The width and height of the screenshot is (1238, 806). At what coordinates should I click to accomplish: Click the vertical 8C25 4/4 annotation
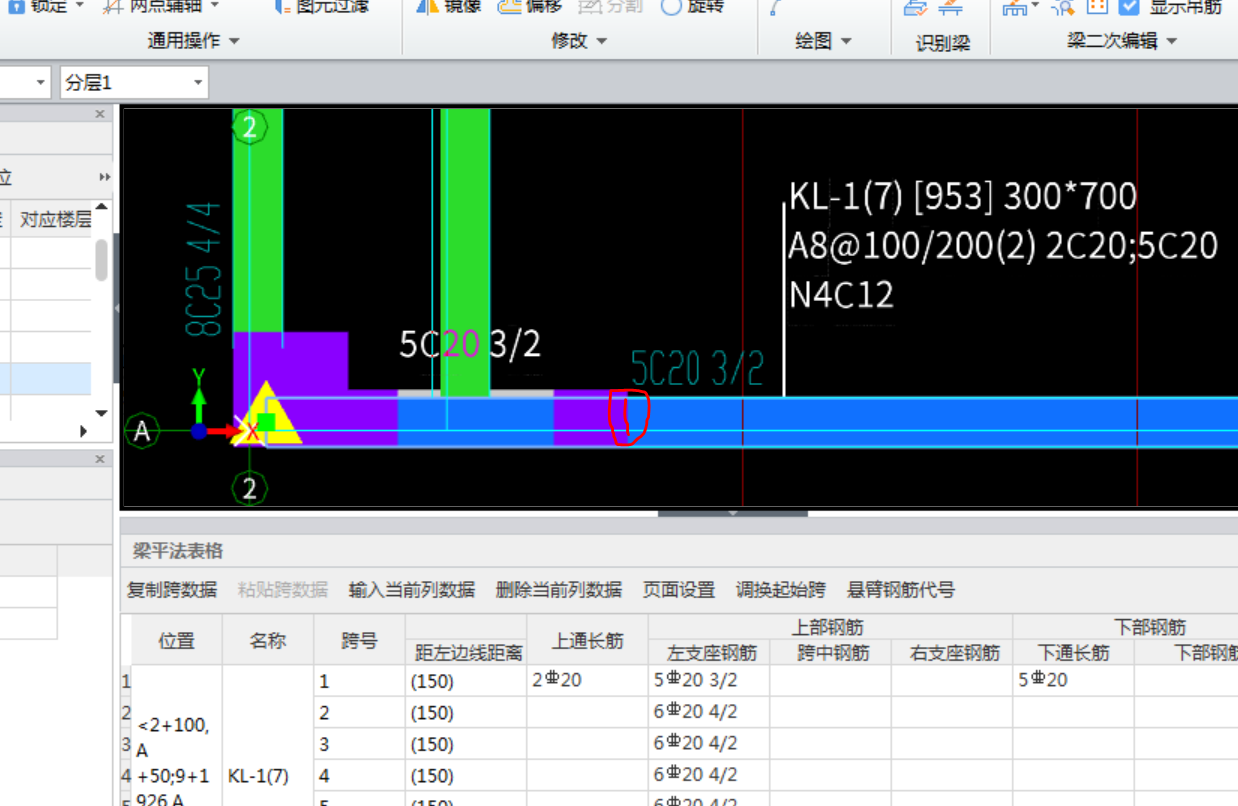point(203,270)
